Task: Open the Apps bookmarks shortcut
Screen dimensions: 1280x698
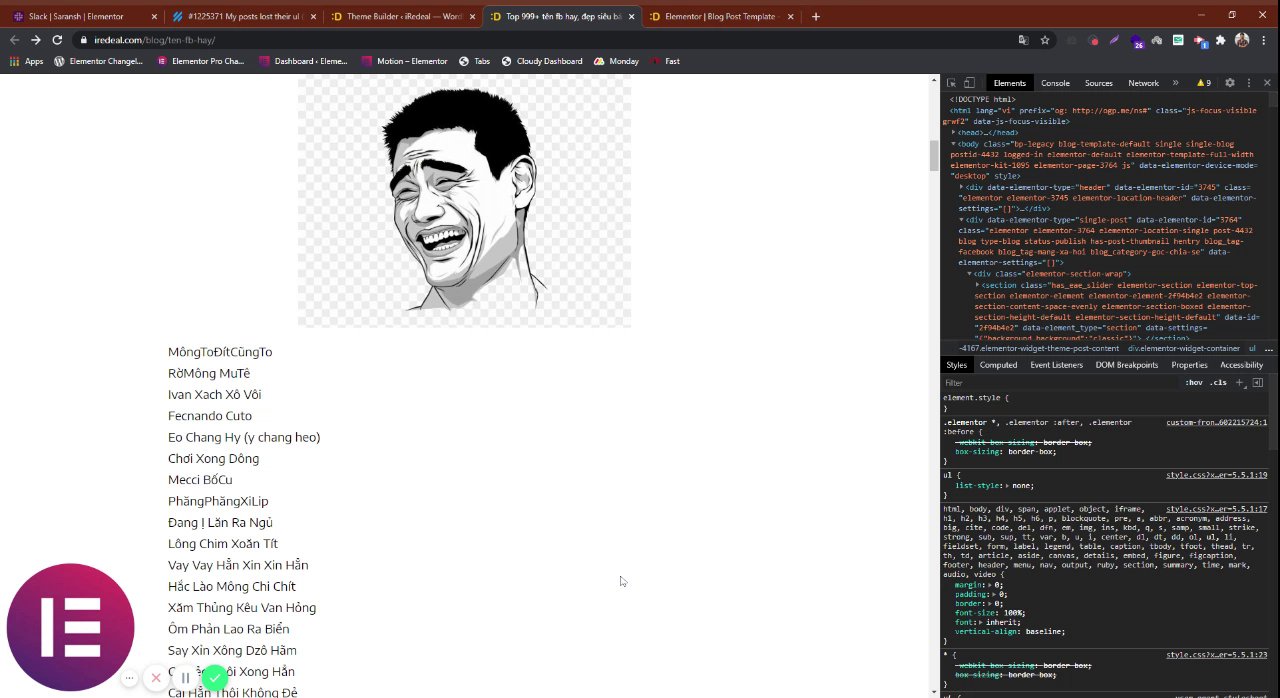Action: point(26,61)
